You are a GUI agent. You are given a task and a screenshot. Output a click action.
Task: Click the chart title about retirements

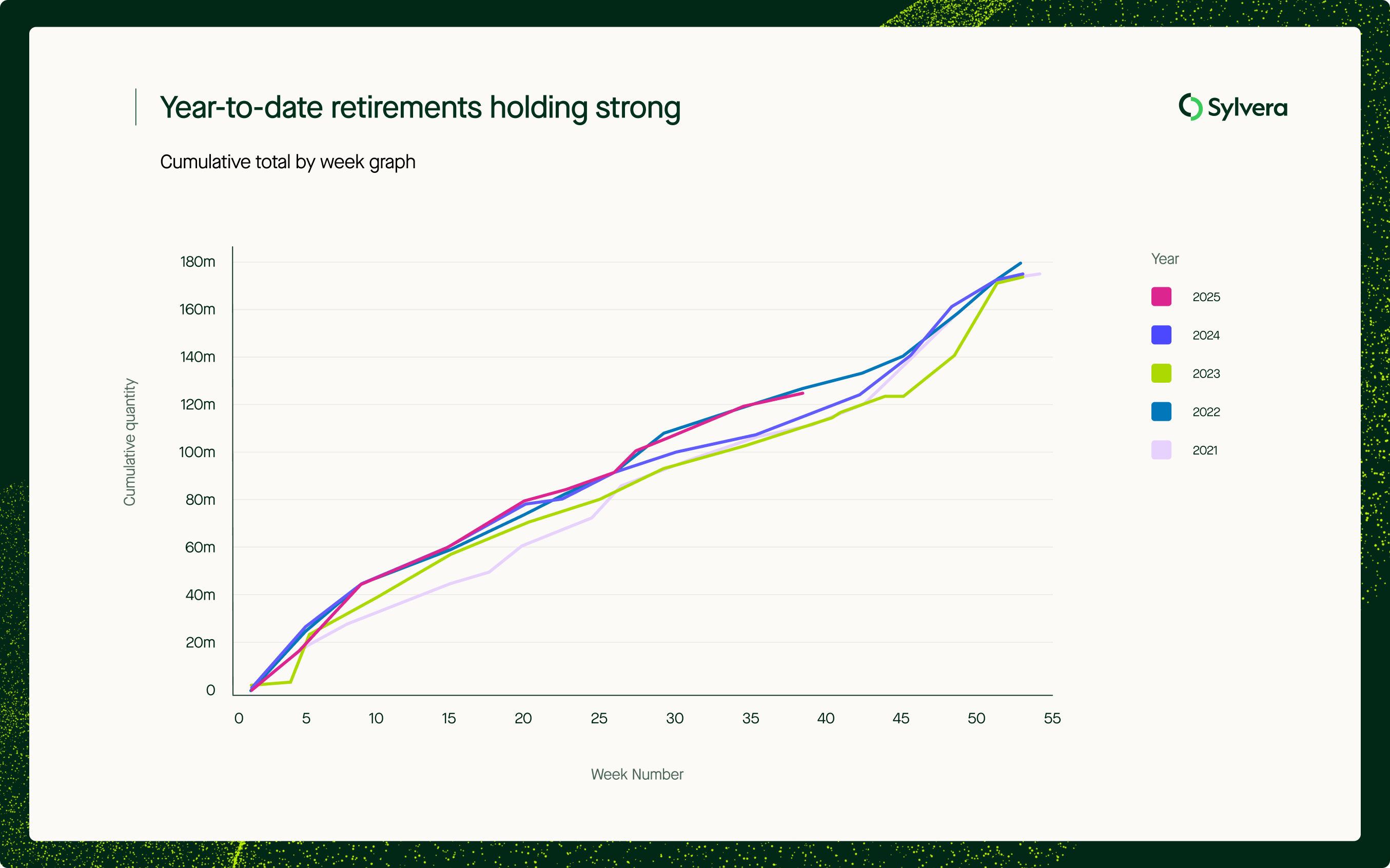pyautogui.click(x=420, y=107)
